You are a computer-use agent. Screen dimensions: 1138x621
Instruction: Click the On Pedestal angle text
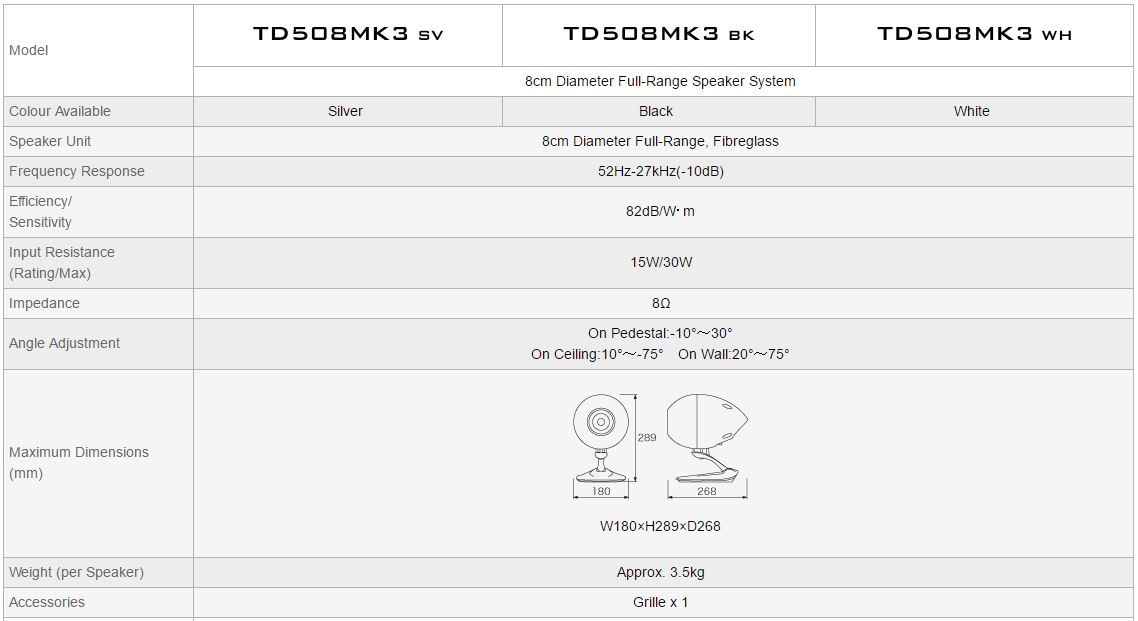660,333
